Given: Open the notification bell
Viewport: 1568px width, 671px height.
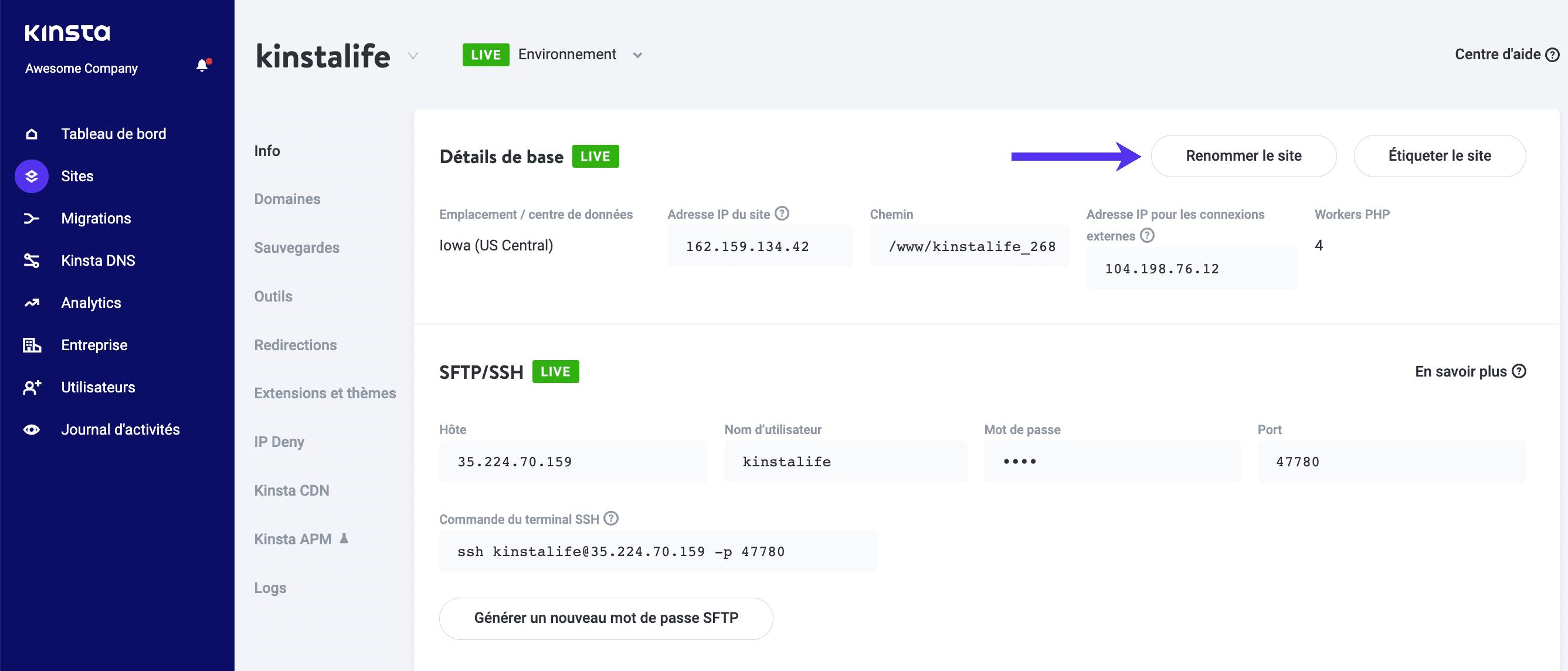Looking at the screenshot, I should [x=201, y=65].
